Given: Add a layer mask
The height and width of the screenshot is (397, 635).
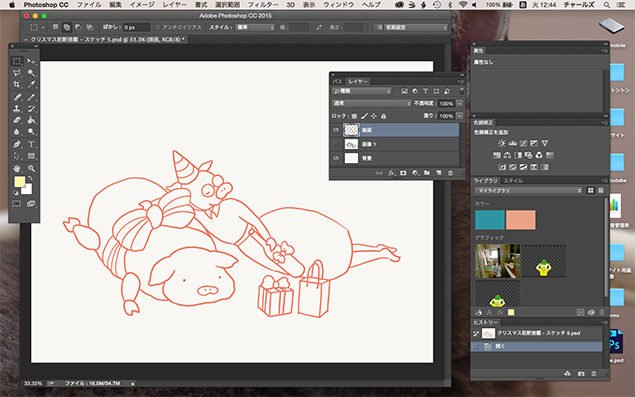Looking at the screenshot, I should click(403, 173).
